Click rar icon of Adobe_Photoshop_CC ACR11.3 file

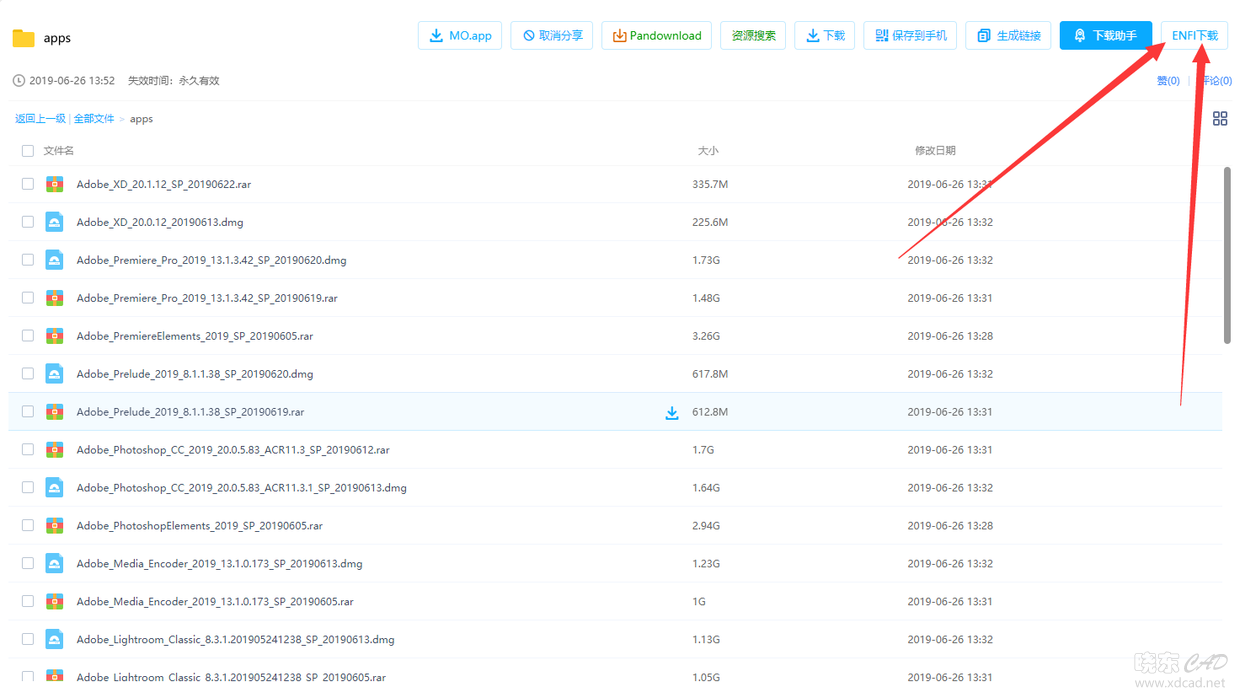click(x=55, y=450)
